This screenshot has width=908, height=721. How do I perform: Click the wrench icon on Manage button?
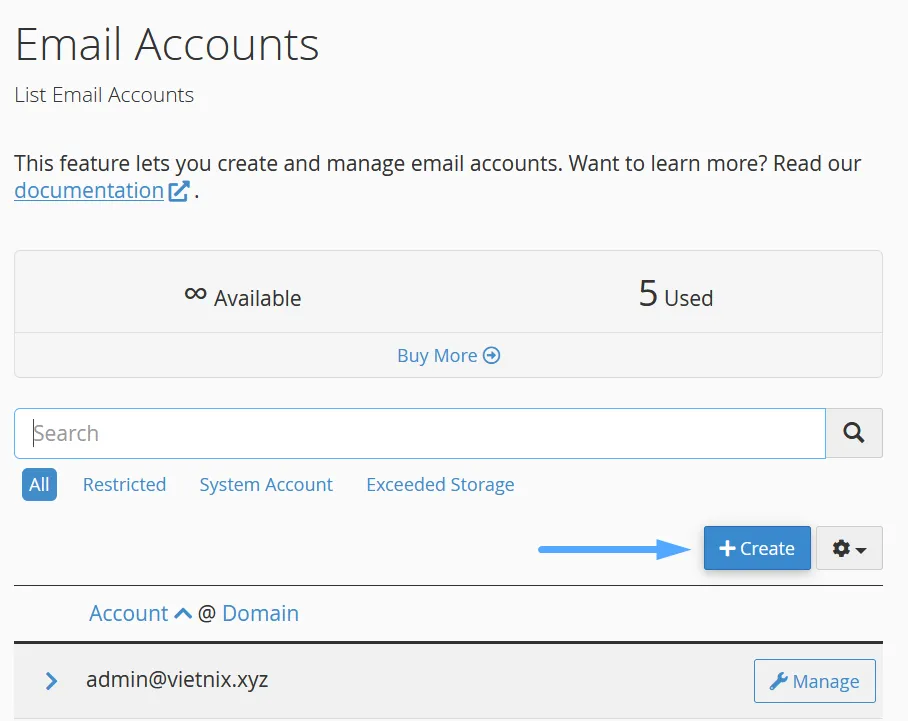coord(778,681)
